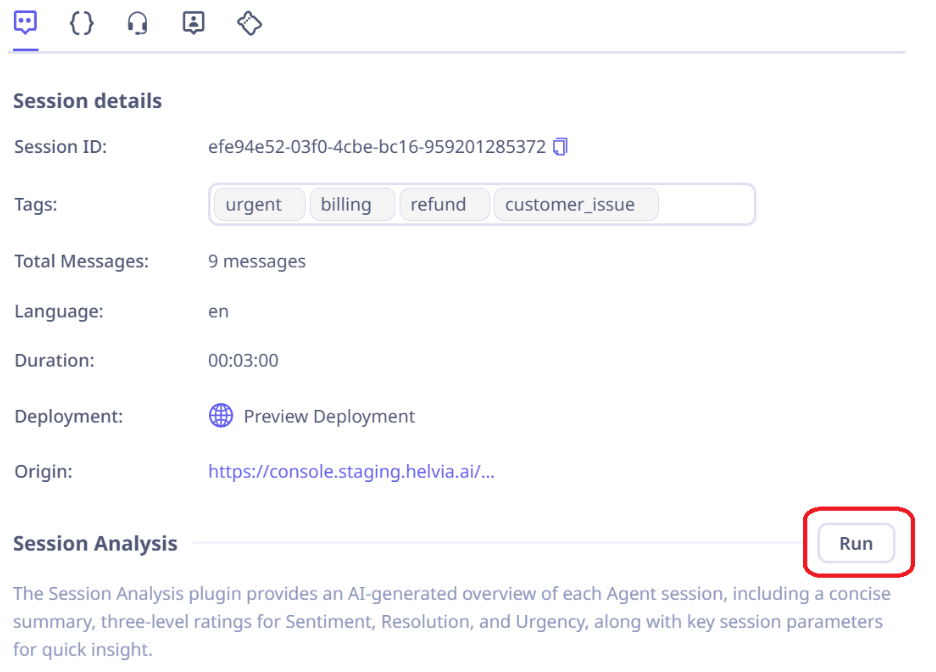Click the globe icon beside Preview Deployment
Screen dimensions: 936x672
[221, 416]
